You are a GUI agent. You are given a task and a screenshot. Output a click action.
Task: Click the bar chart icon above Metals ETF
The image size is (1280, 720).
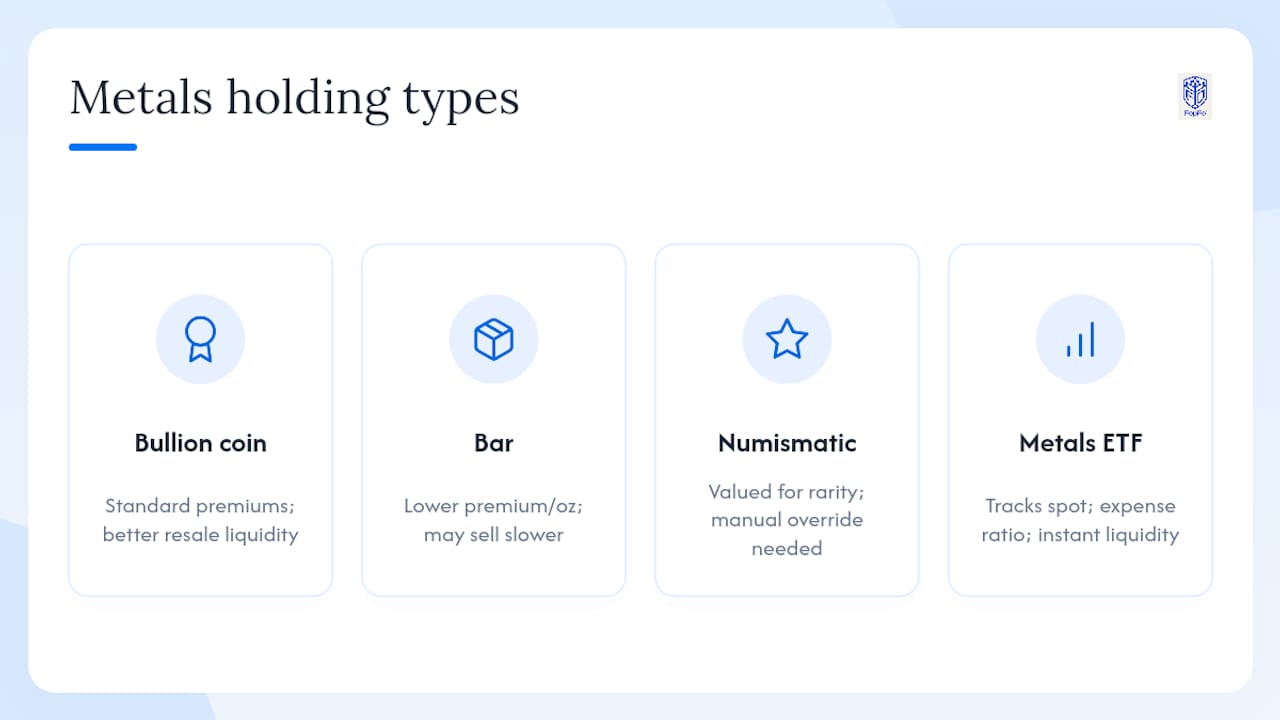click(1080, 339)
